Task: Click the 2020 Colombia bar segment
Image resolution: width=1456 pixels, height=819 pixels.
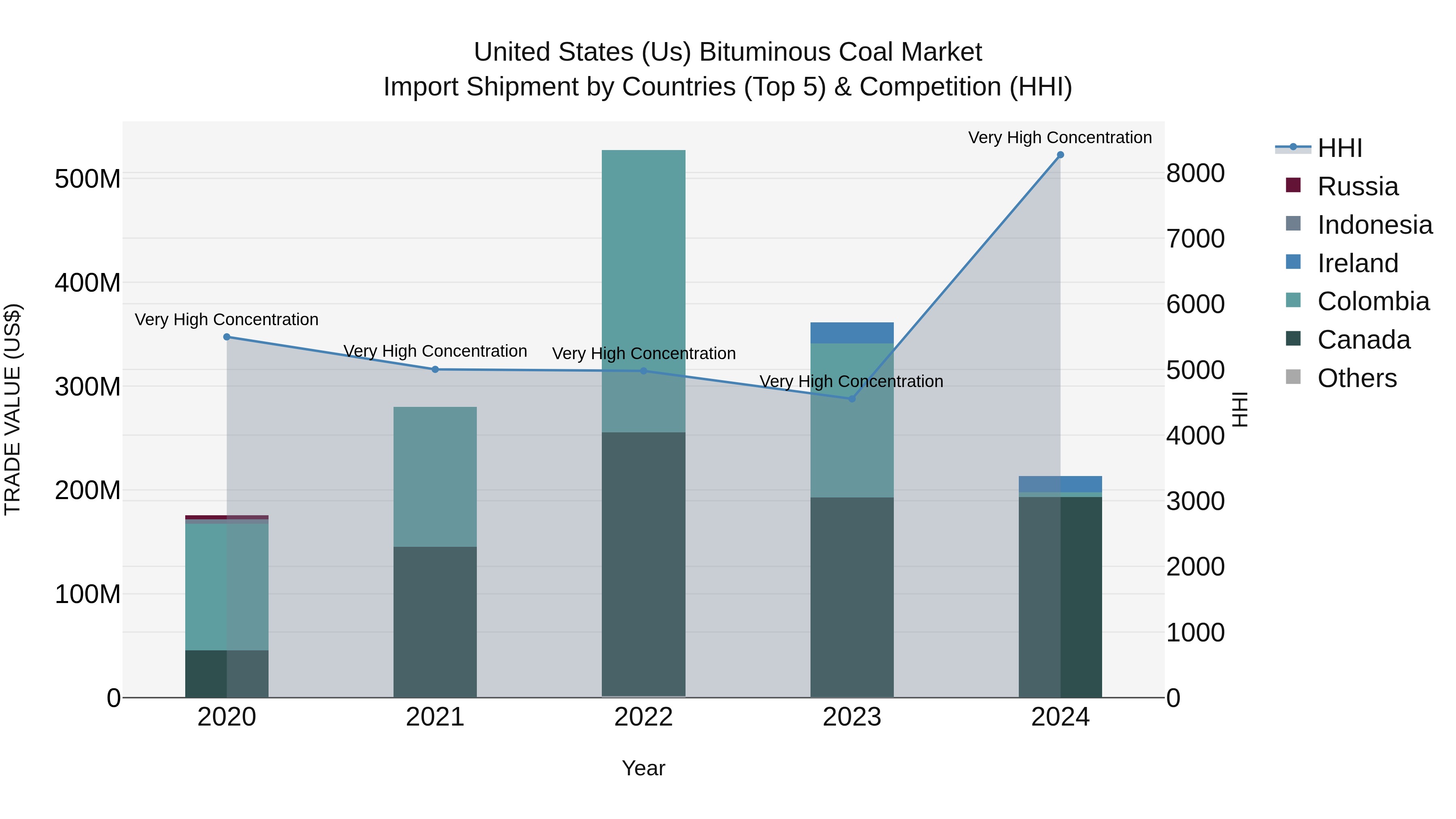Action: 226,587
